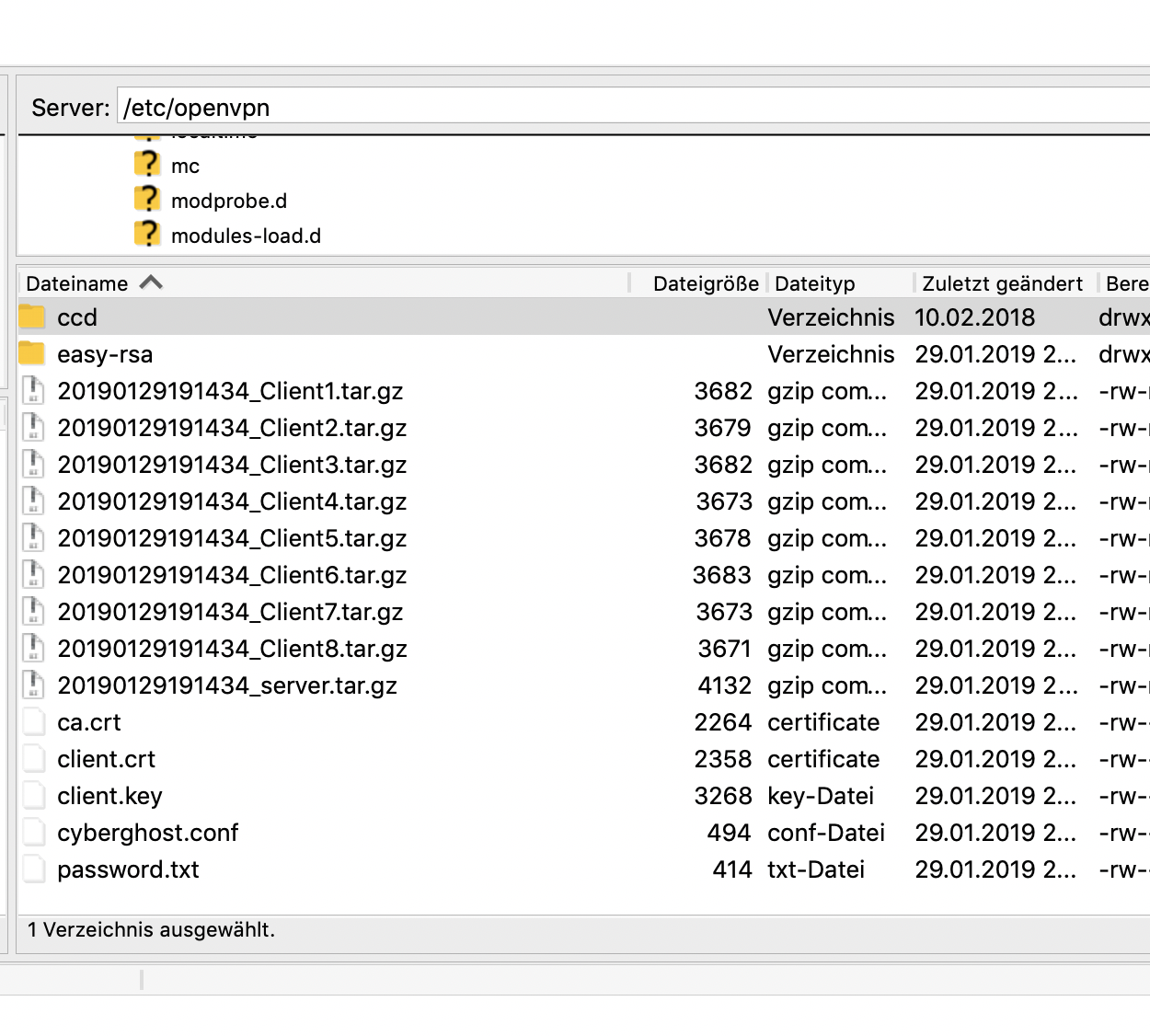Select the mc directory tree entry

185,167
